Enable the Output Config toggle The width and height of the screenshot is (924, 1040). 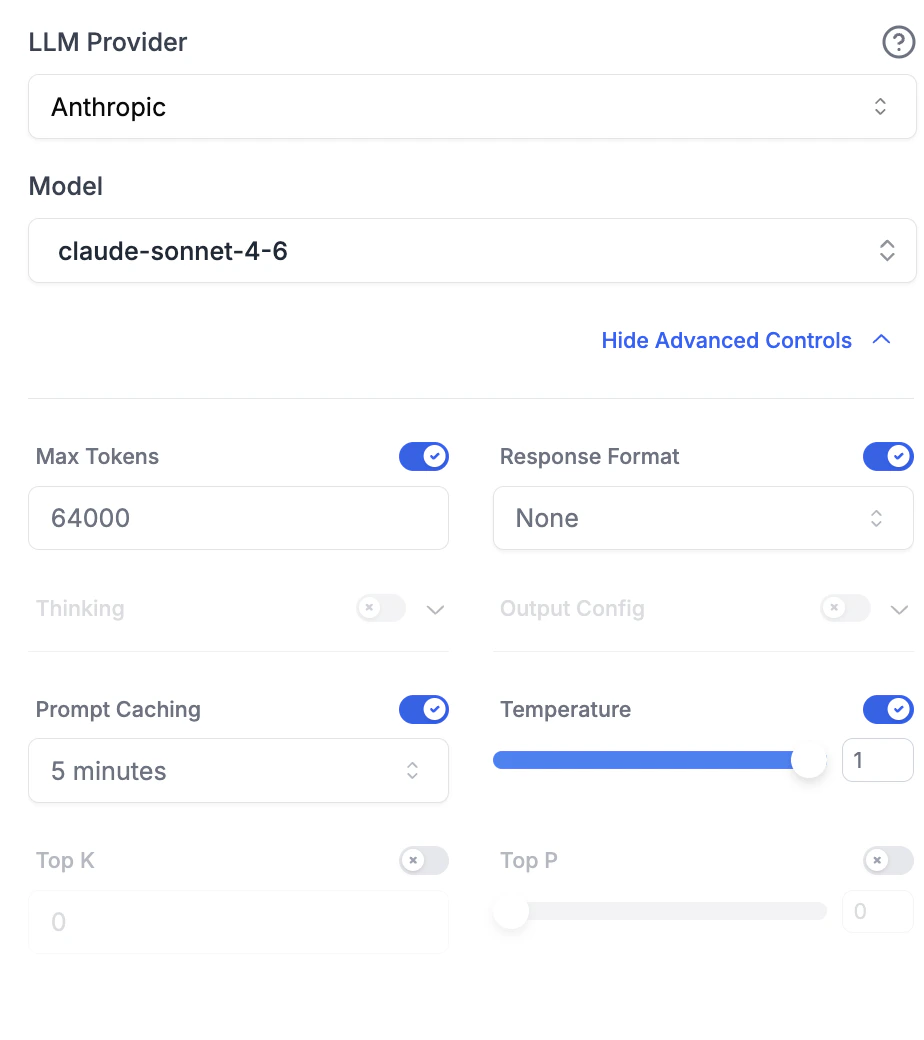coord(845,608)
